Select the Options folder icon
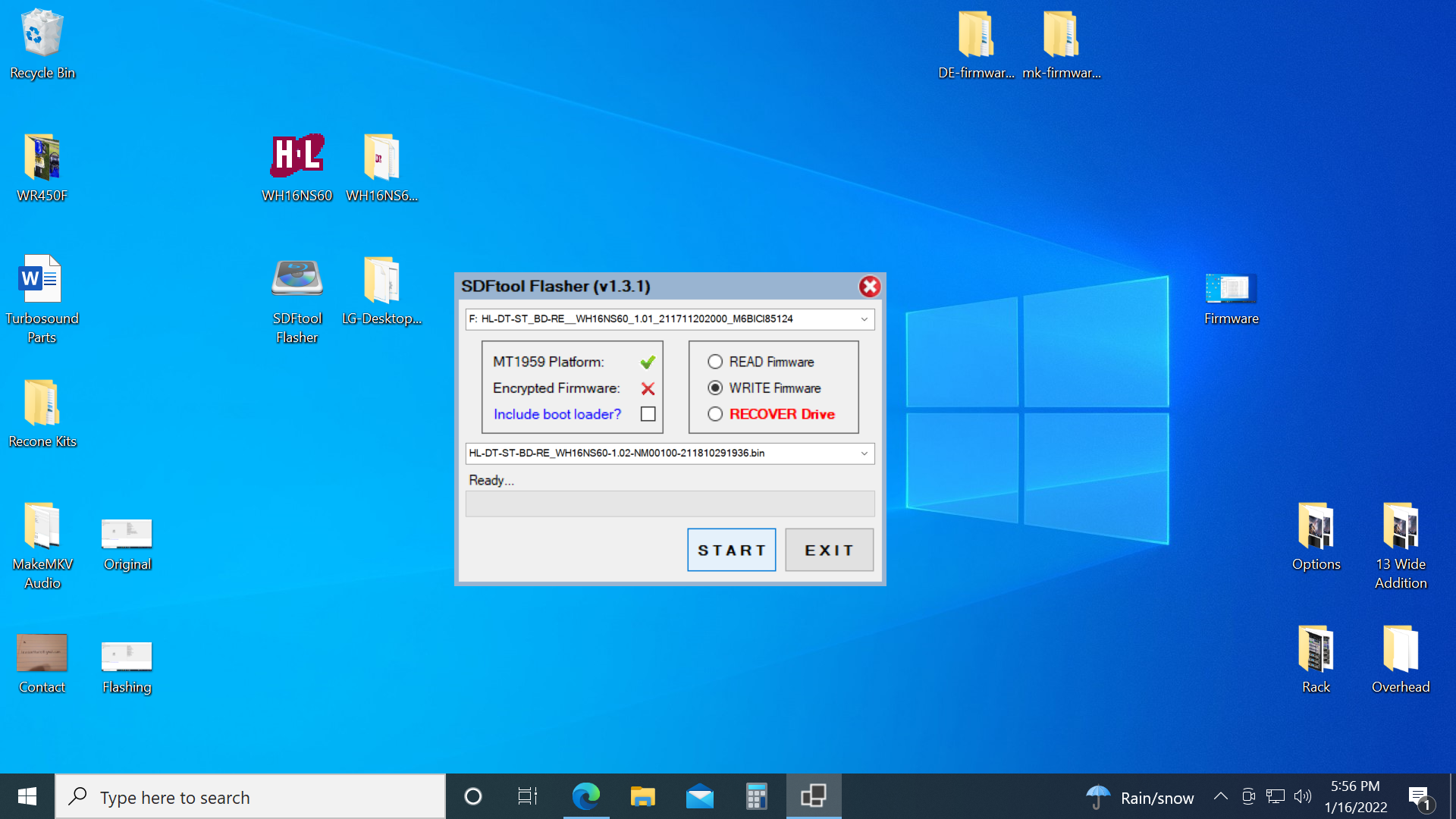Viewport: 1456px width, 819px height. [x=1316, y=536]
